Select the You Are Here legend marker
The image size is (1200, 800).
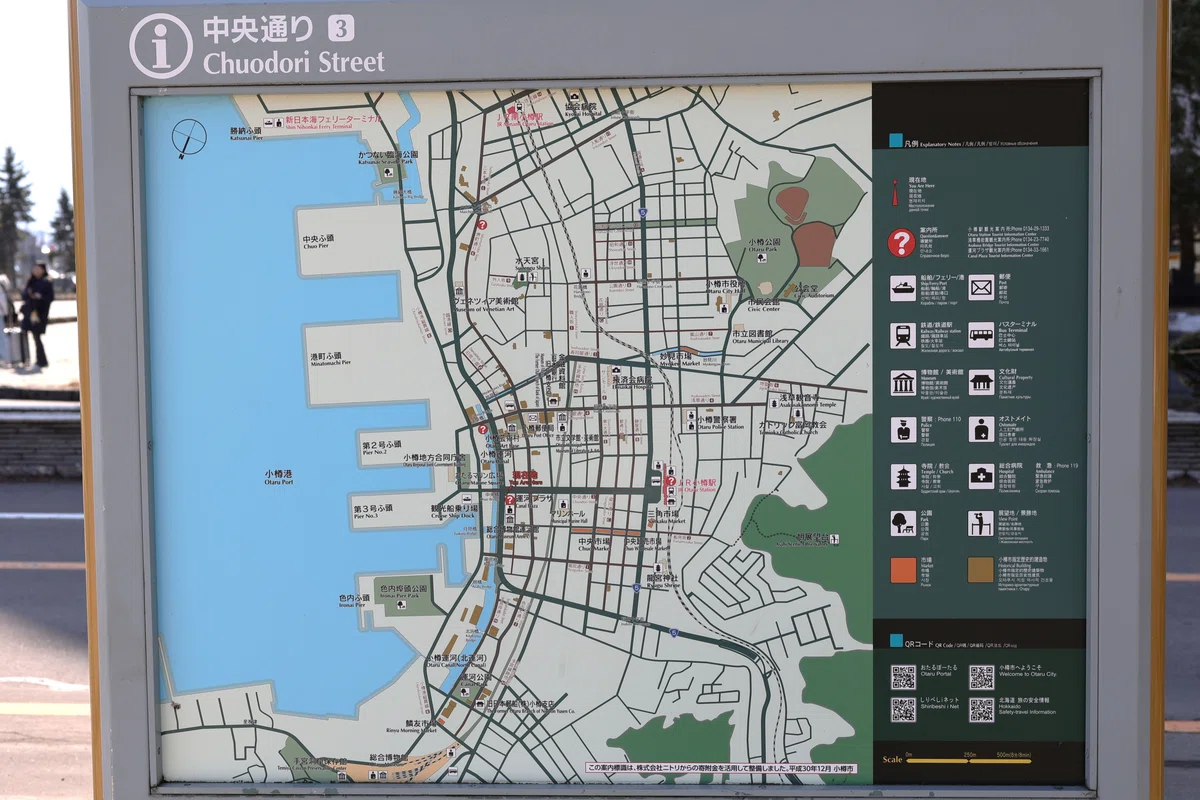(x=895, y=193)
